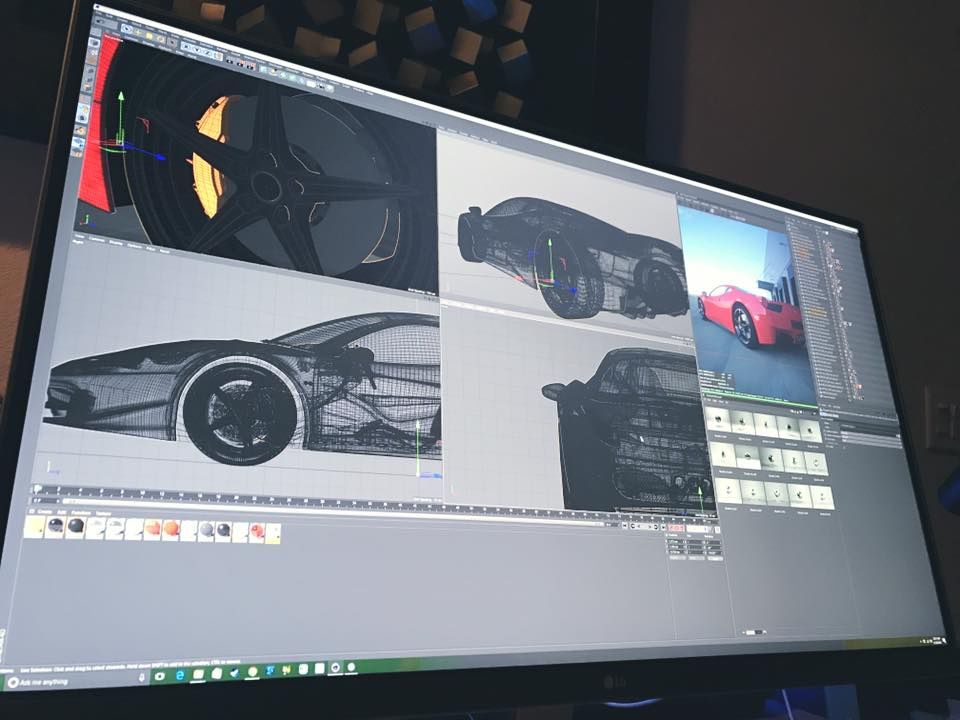This screenshot has width=960, height=720.
Task: Open Create menu in Material Manager
Action: point(45,512)
